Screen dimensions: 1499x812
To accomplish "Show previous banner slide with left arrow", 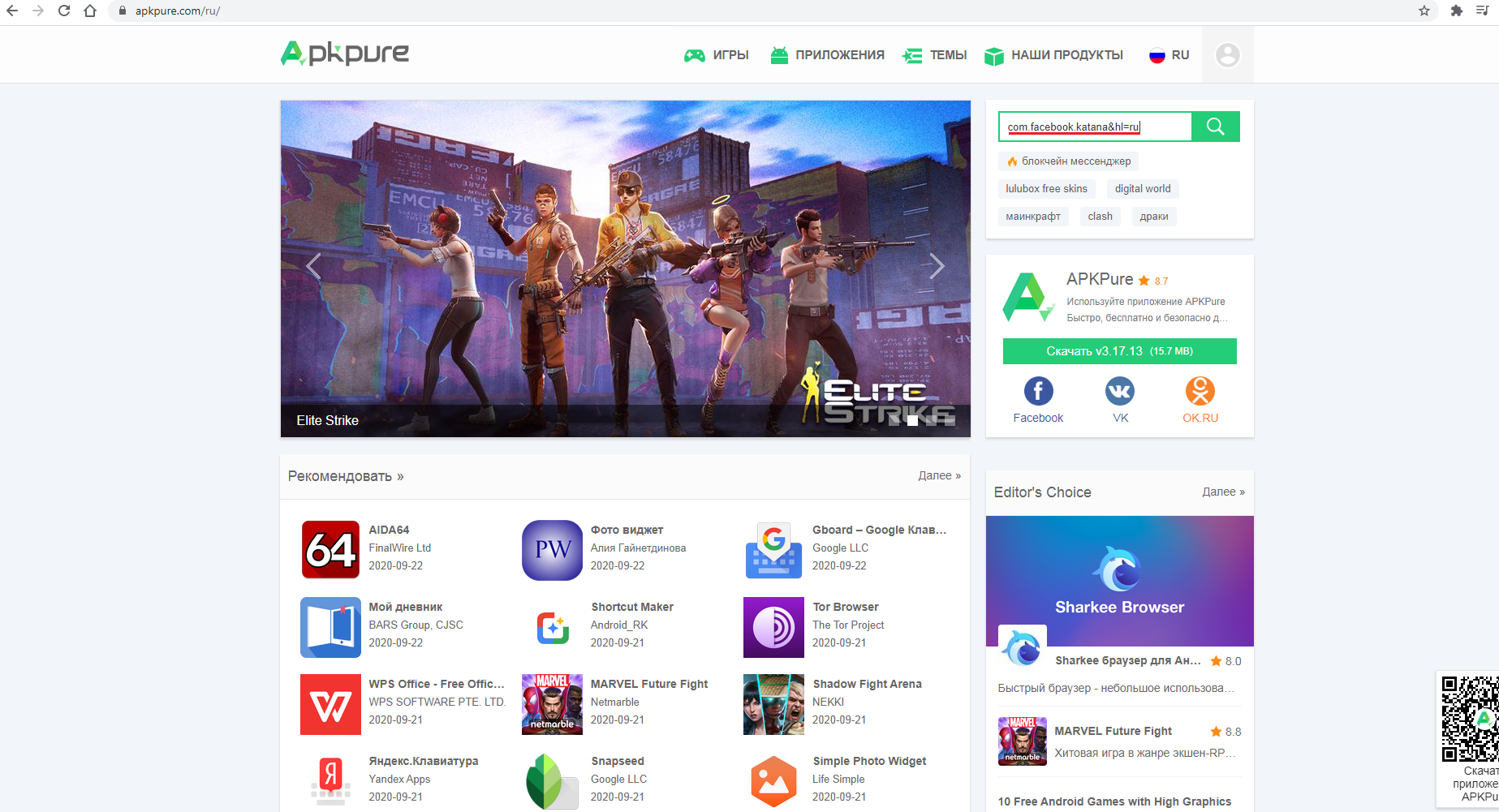I will 314,266.
